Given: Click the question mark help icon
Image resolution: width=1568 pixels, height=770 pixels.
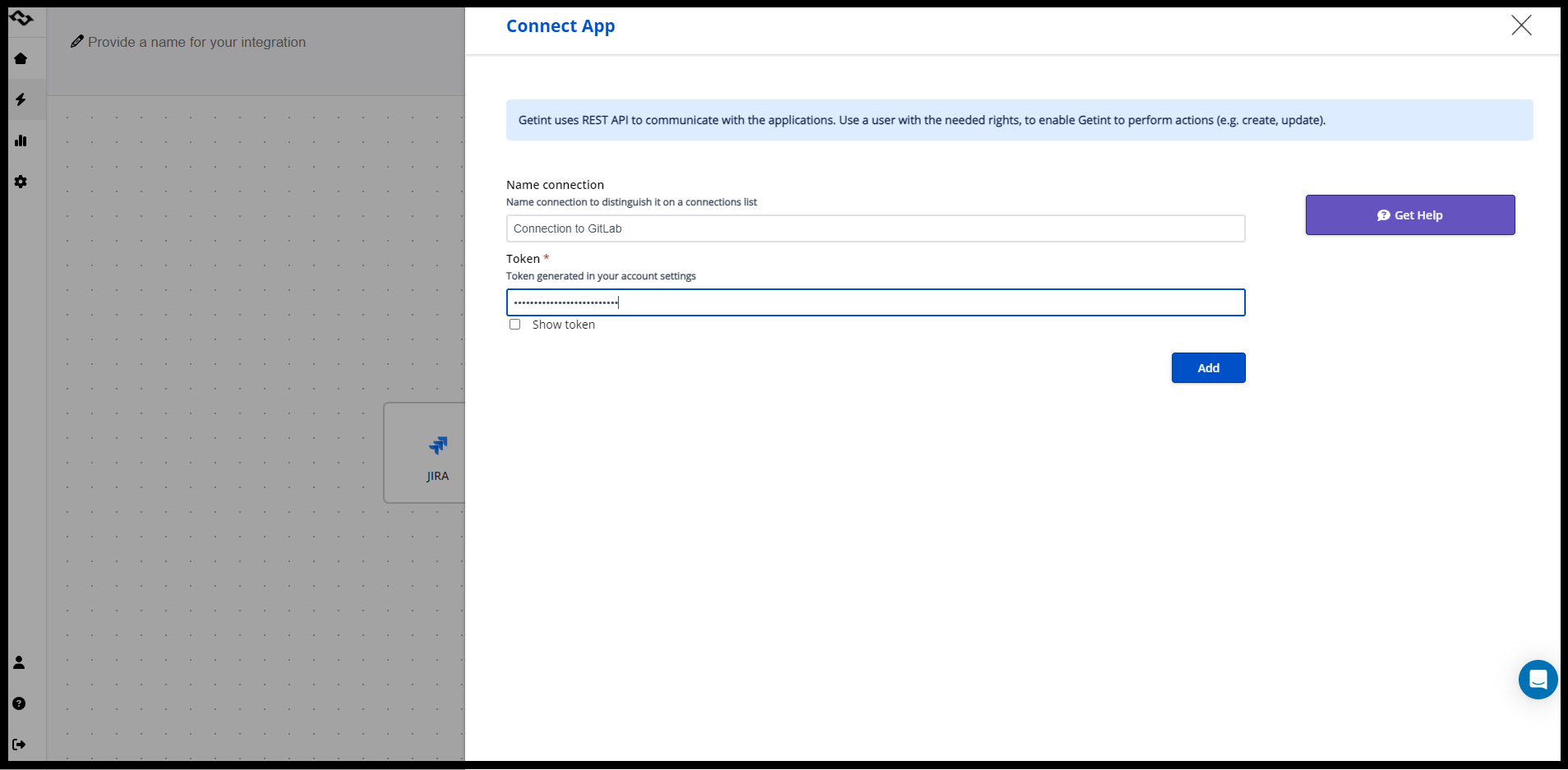Looking at the screenshot, I should 19,703.
